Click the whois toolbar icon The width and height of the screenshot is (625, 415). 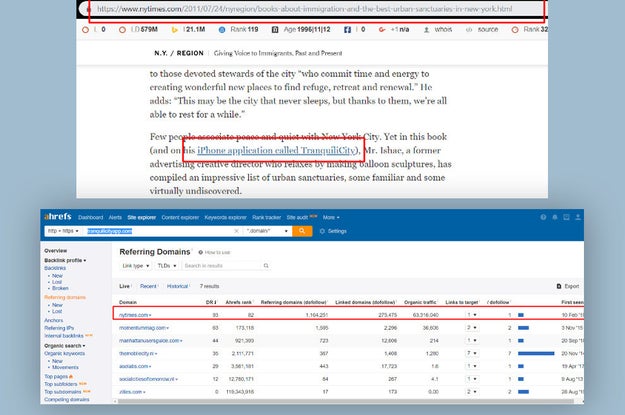tap(426, 30)
